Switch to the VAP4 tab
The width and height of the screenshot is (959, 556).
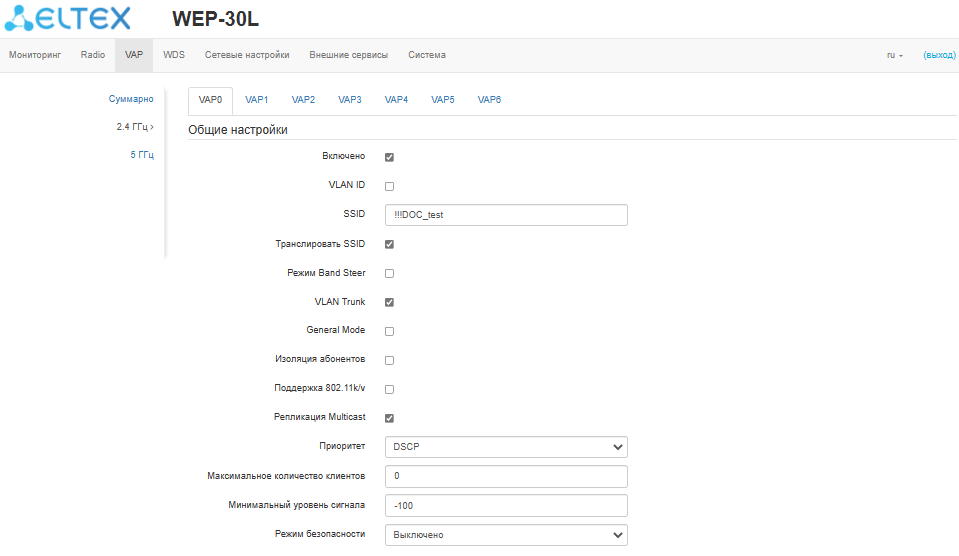[396, 100]
